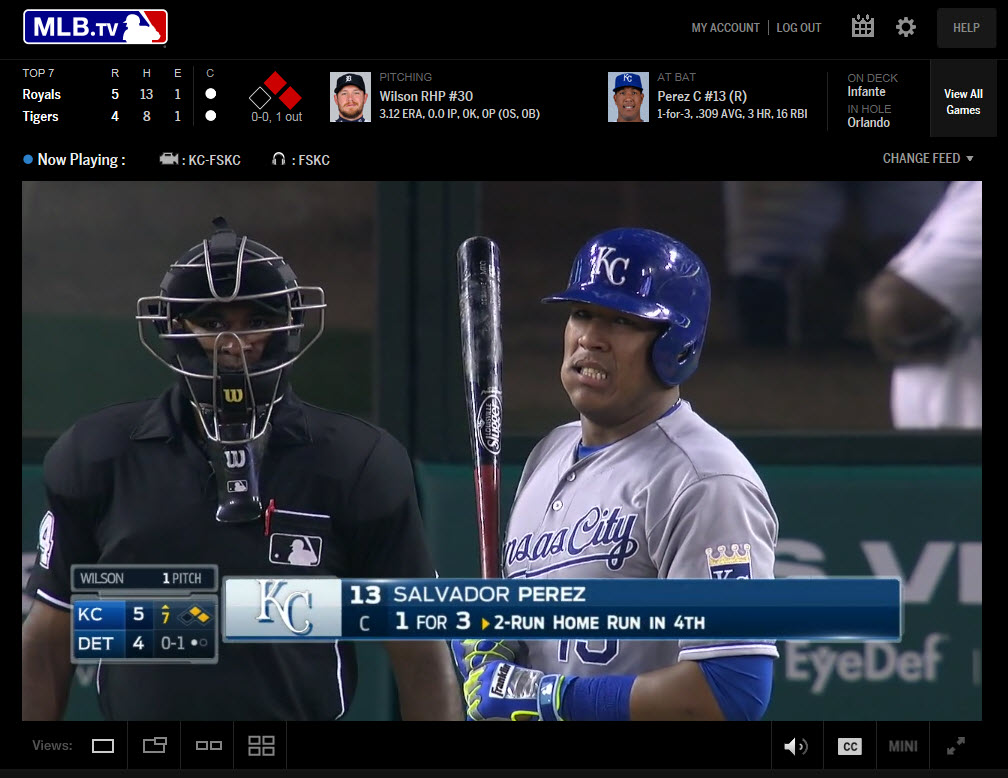The image size is (1008, 778).
Task: Select the picture-in-picture view layout icon
Action: click(154, 745)
